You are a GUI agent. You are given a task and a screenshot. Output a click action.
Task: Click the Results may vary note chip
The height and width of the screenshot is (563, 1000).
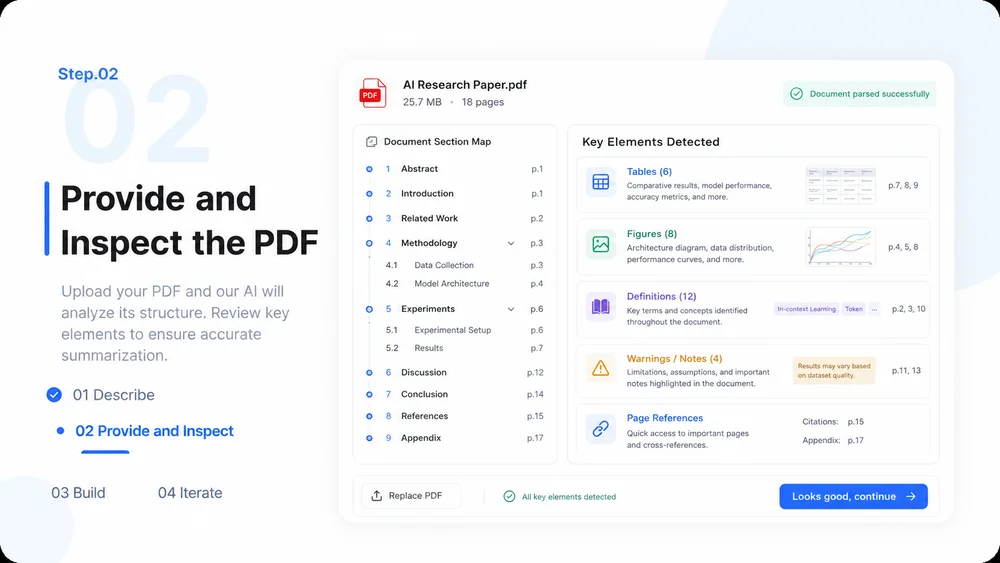834,370
